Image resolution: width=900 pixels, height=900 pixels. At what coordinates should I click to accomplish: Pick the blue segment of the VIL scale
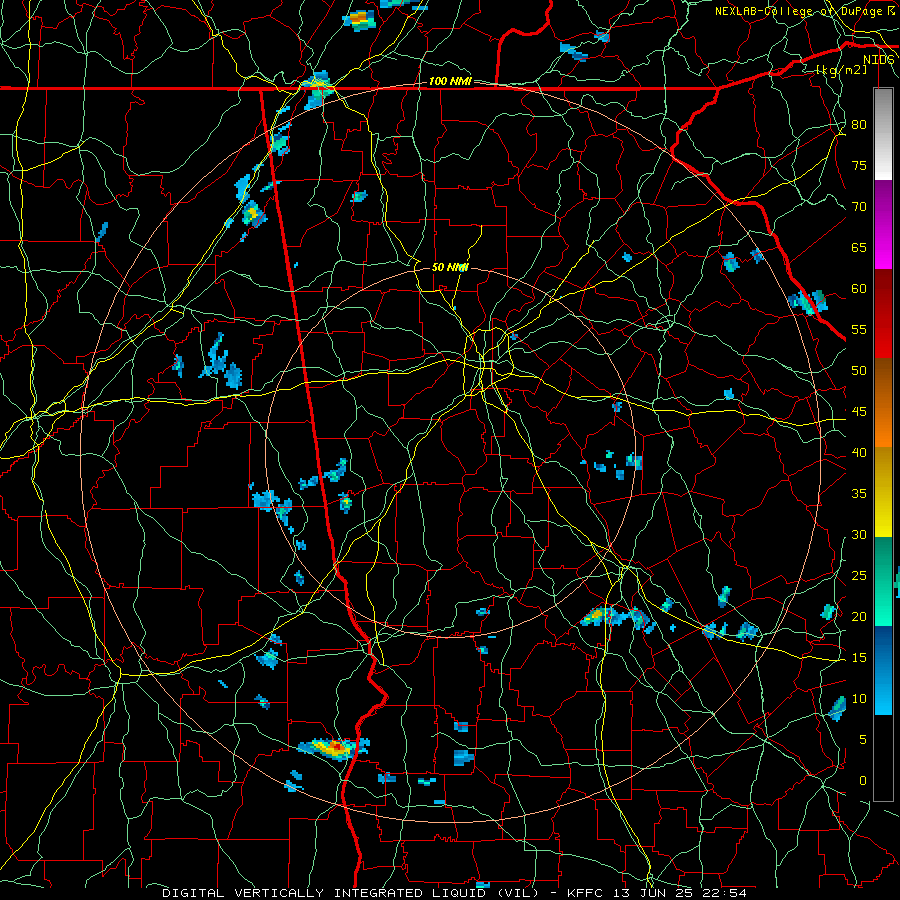(x=883, y=670)
